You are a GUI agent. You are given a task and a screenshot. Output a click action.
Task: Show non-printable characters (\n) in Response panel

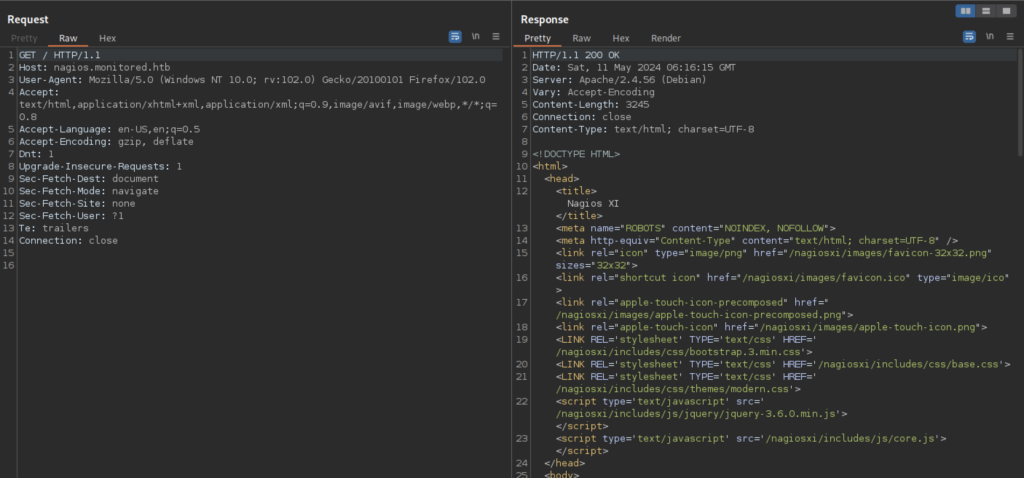989,37
